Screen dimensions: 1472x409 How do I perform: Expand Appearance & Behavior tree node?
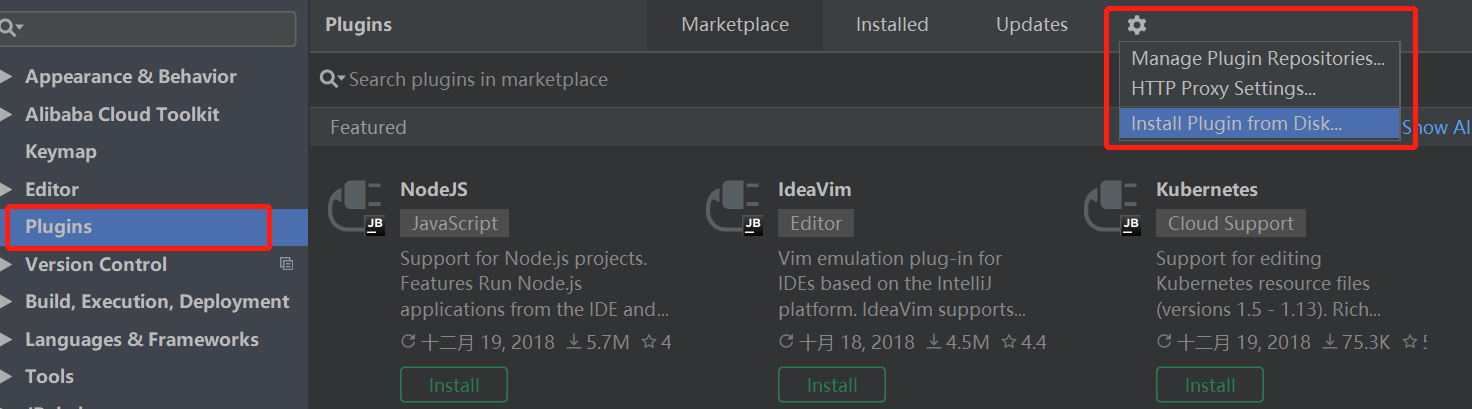click(8, 77)
